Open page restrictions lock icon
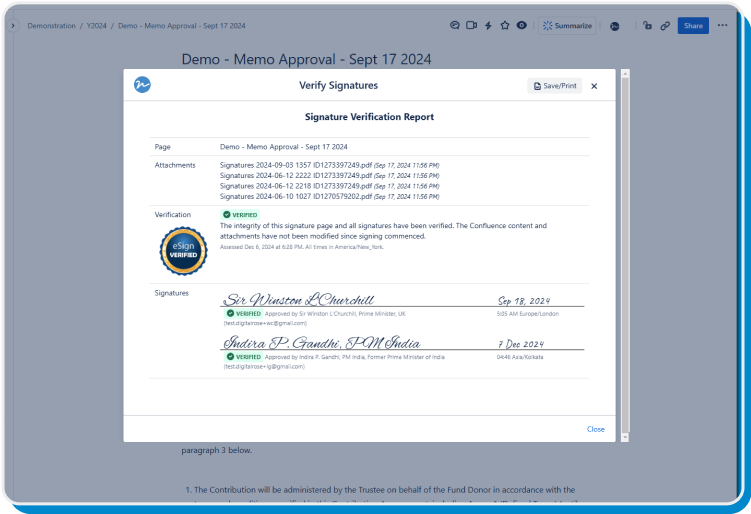 click(x=647, y=25)
